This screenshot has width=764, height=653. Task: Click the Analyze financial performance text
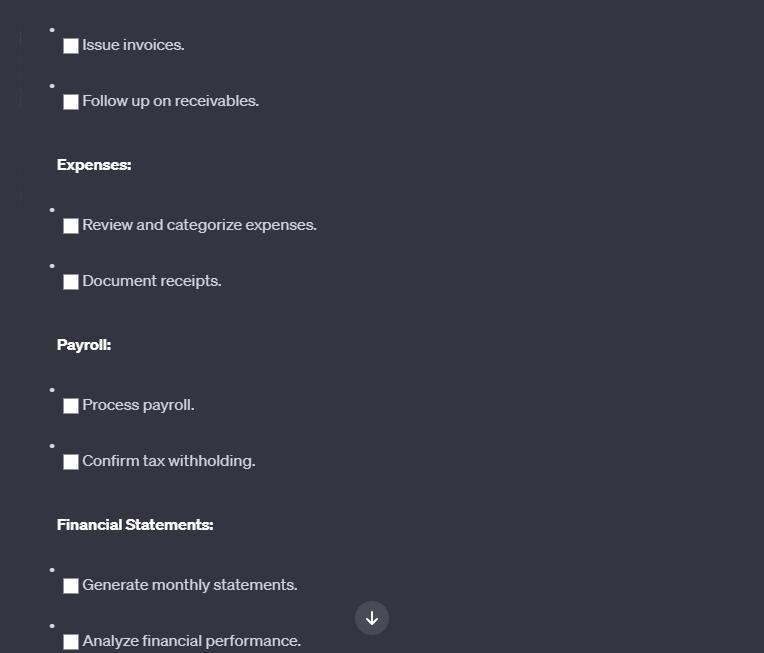tap(191, 641)
